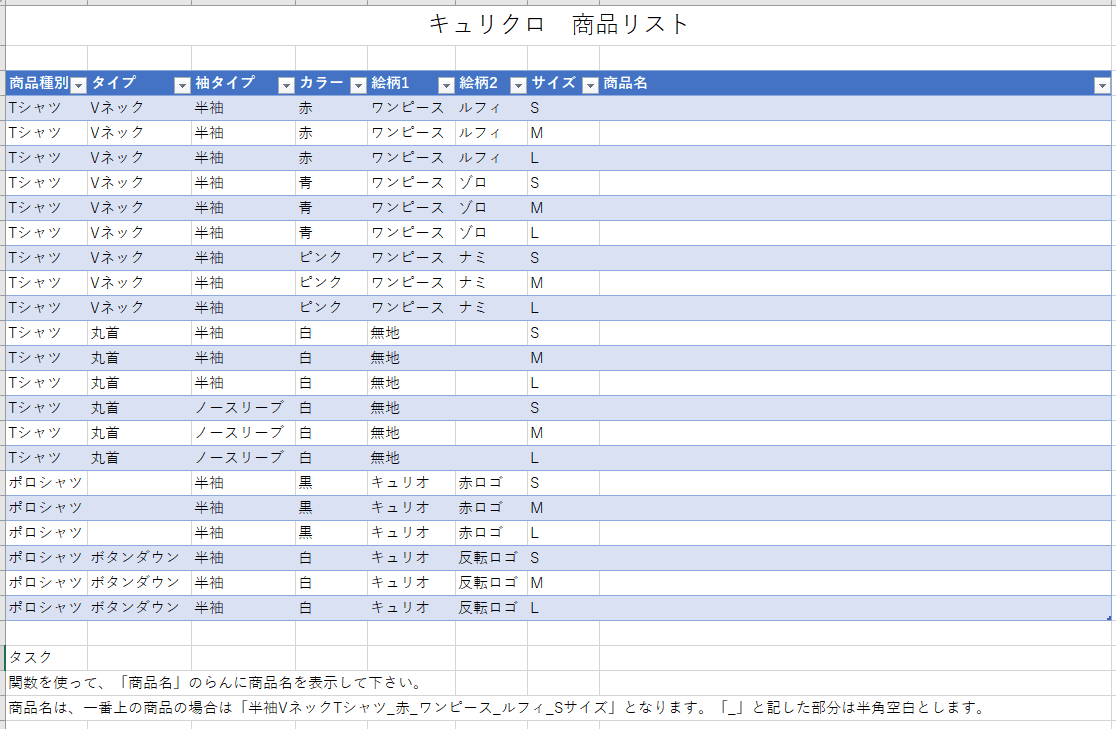This screenshot has height=729, width=1116.
Task: Click 青 in the ゾロ S row
Action: click(305, 183)
